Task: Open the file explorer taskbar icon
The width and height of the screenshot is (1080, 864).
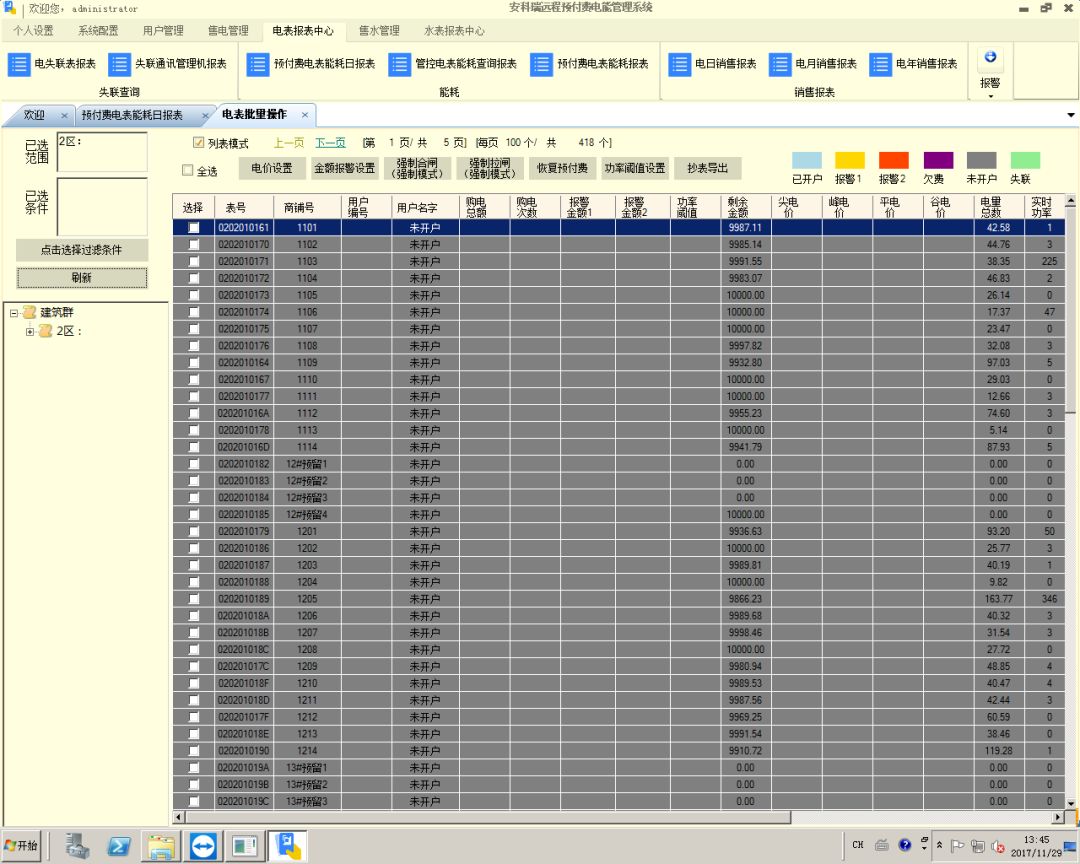Action: 161,845
